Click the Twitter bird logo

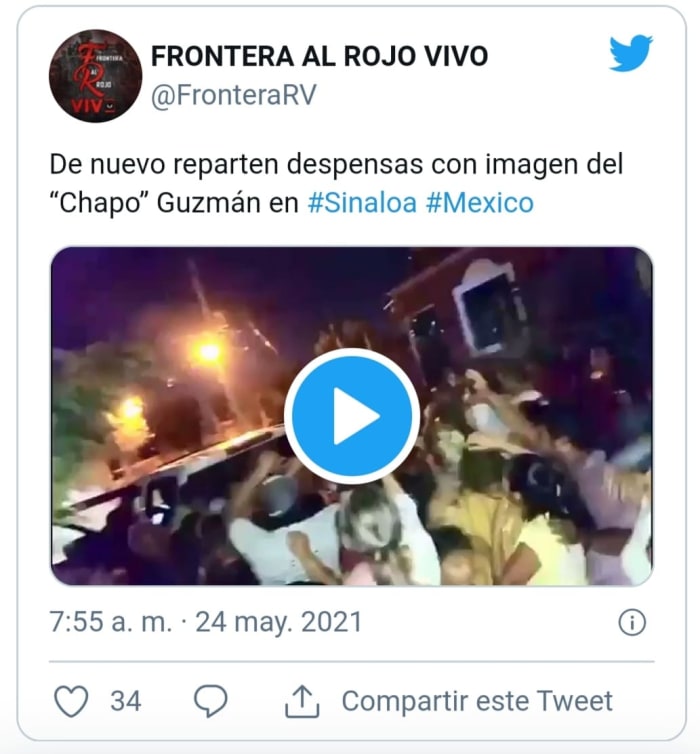click(630, 53)
